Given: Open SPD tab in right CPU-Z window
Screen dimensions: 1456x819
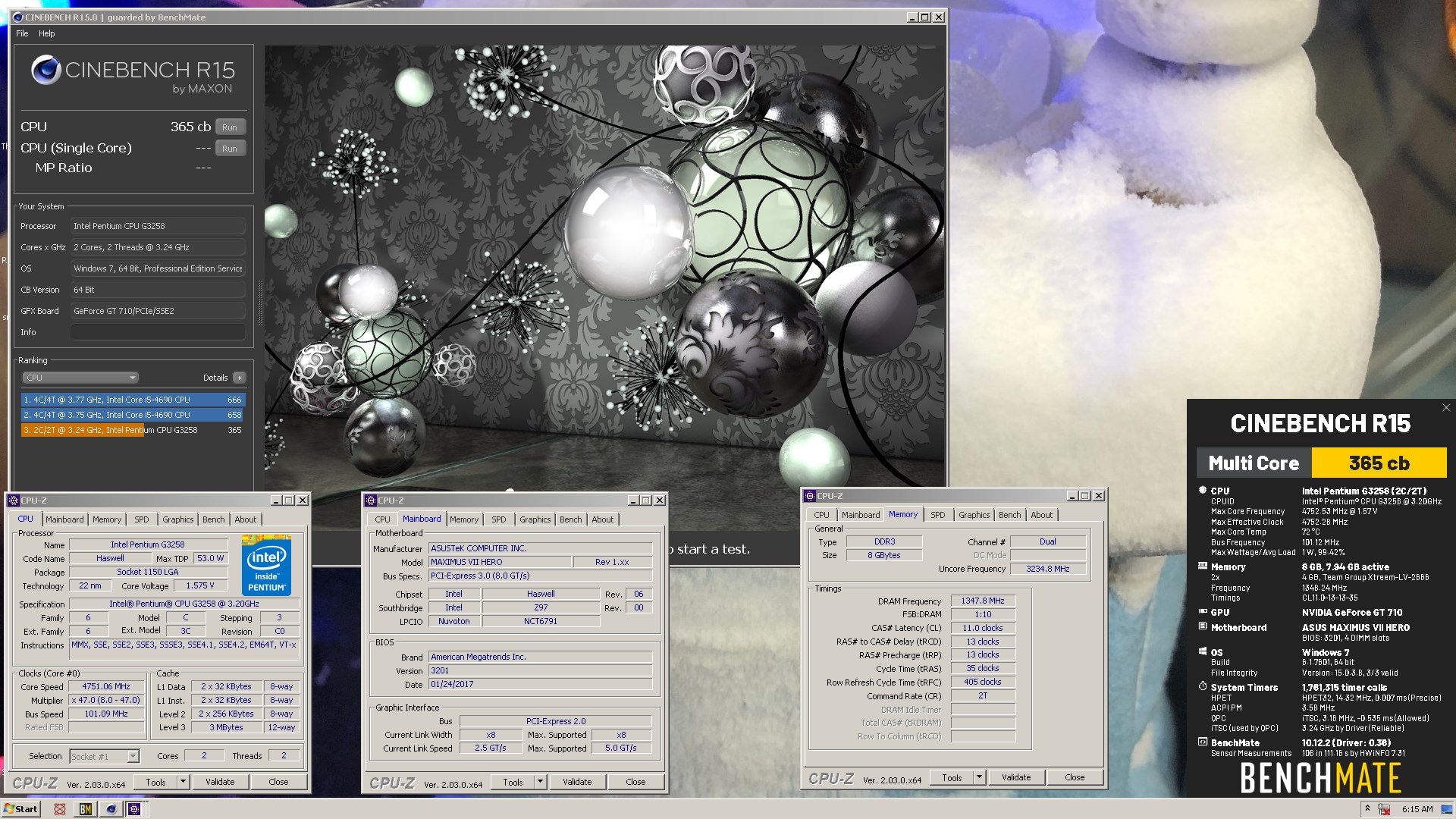Looking at the screenshot, I should click(938, 515).
